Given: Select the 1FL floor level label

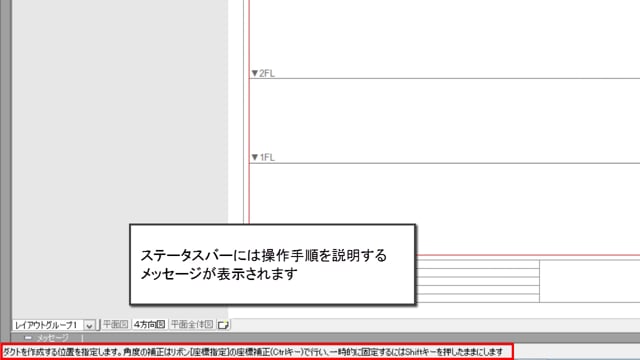Looking at the screenshot, I should pos(263,157).
